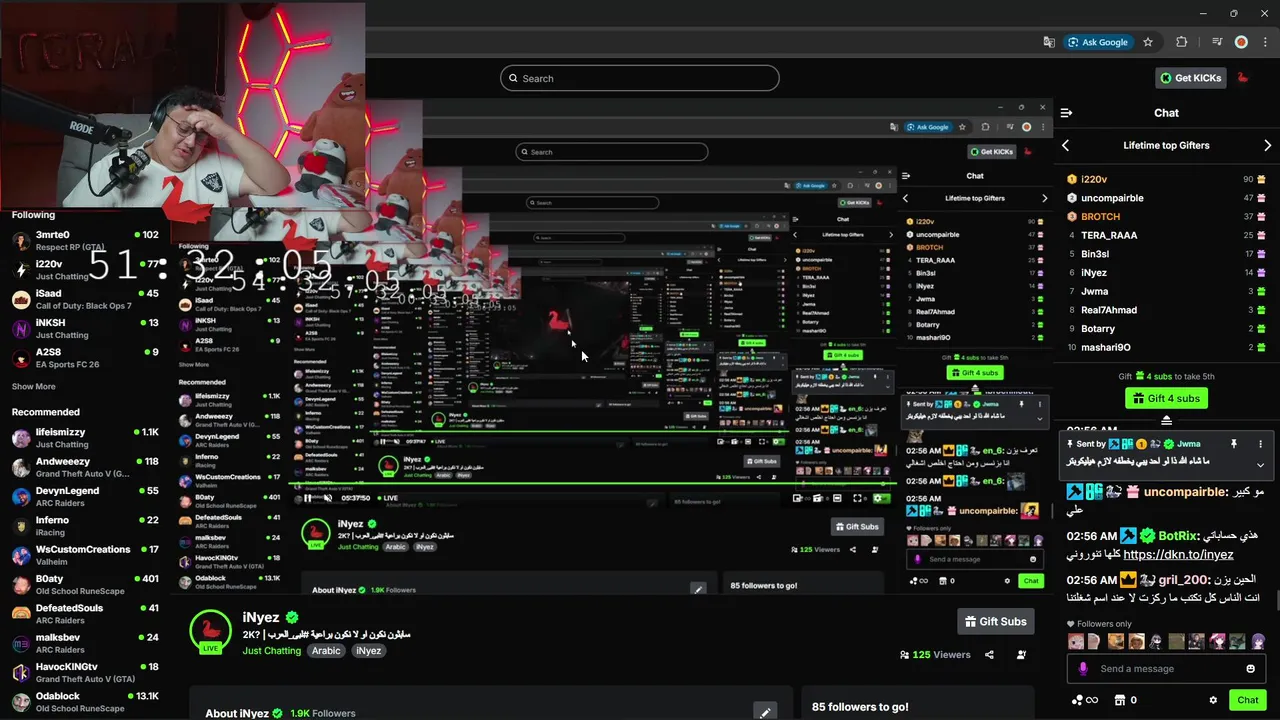
Task: Select mashari9O in top gifters list
Action: pos(1166,347)
